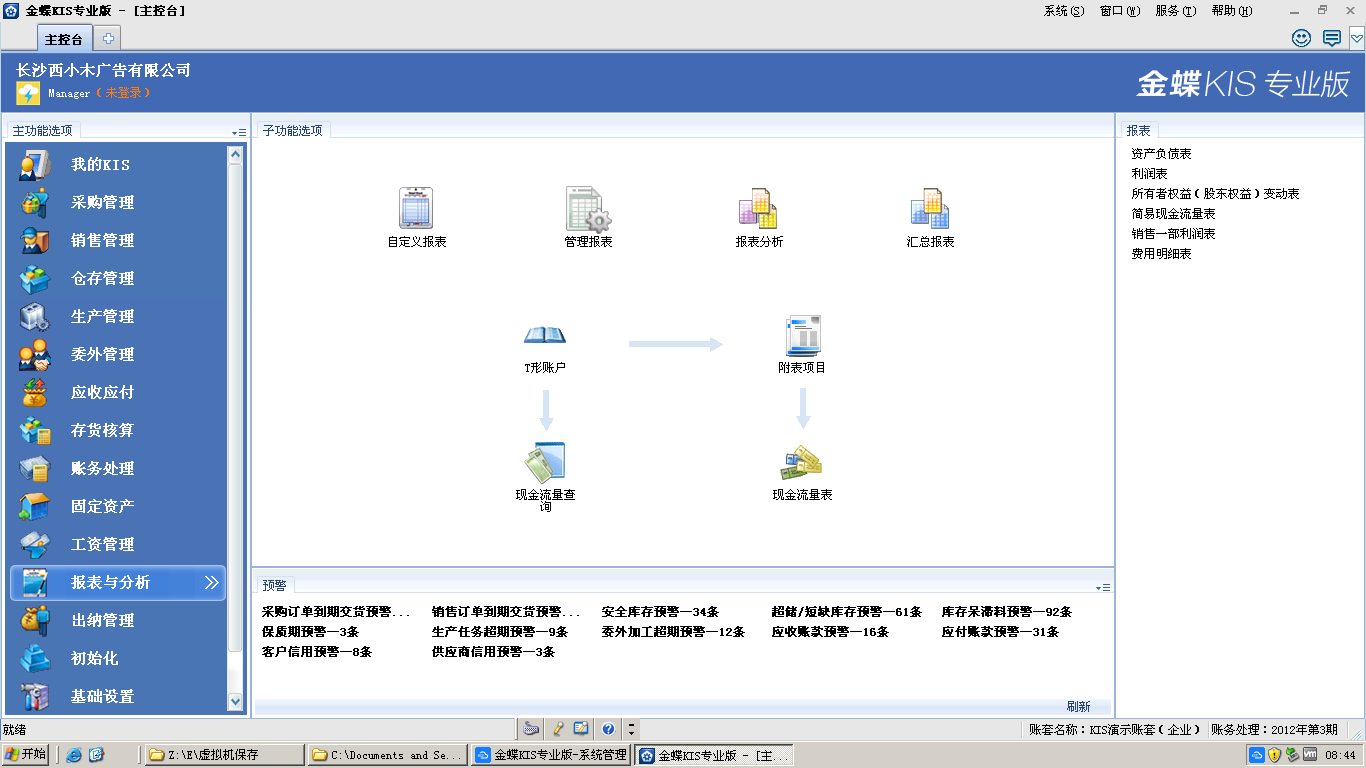The width and height of the screenshot is (1366, 768).
Task: Select 初始化 initialization module
Action: click(118, 658)
